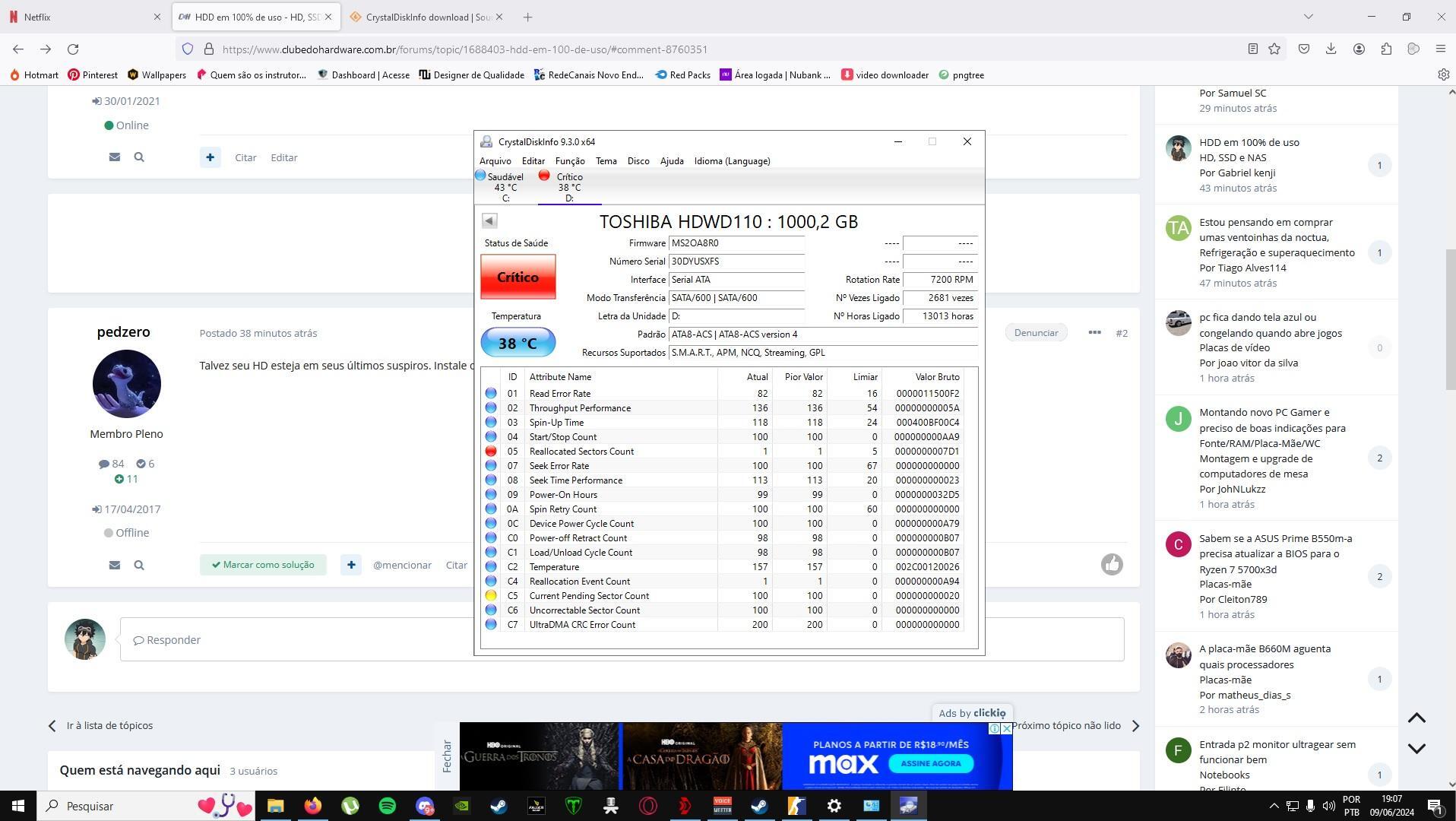Open sidebar topic HDD em 100% de uso

tap(1249, 142)
